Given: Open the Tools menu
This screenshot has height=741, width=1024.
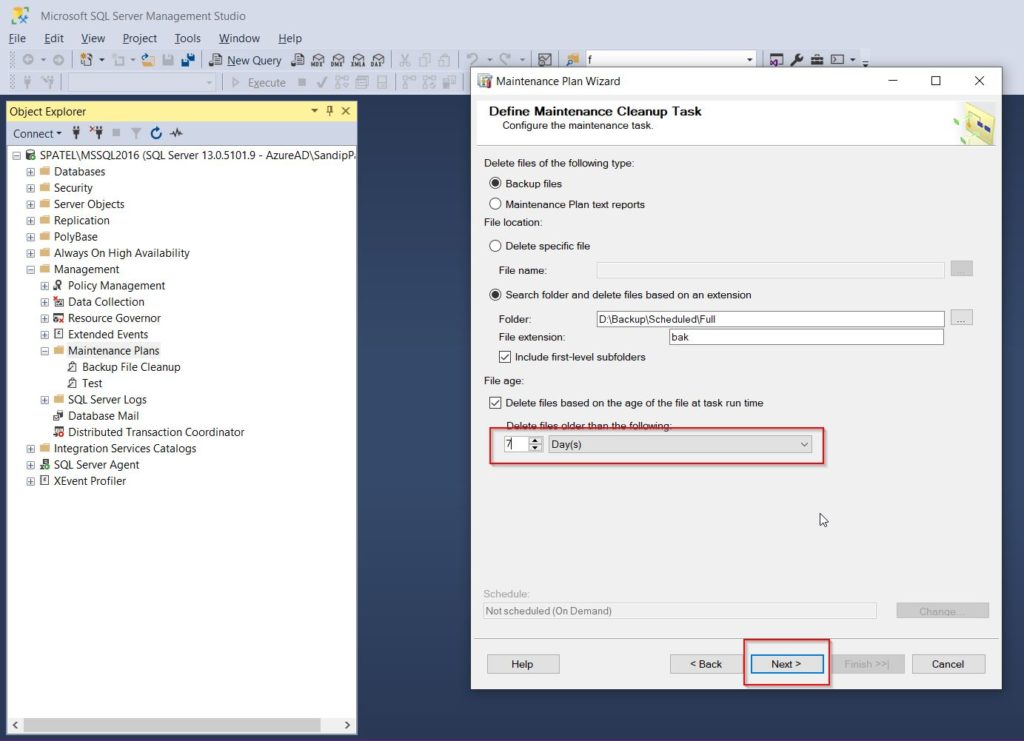Looking at the screenshot, I should click(x=187, y=39).
